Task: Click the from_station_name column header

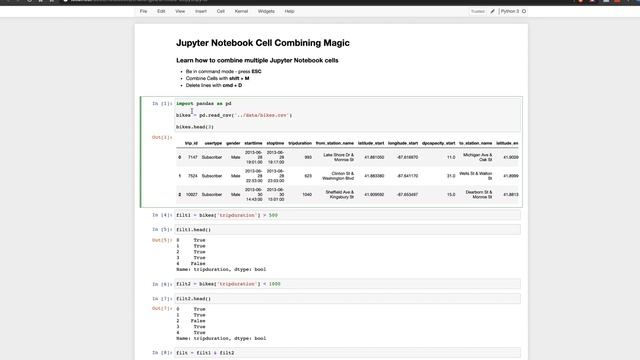Action: coord(335,143)
